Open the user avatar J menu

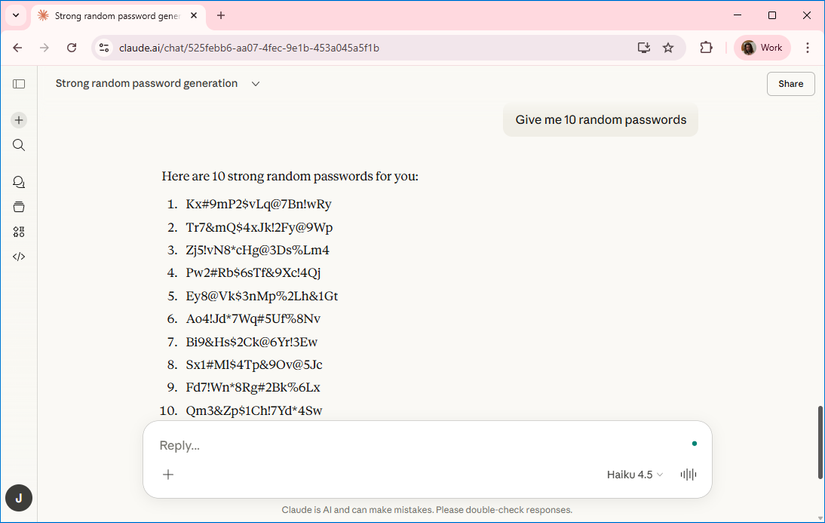pos(19,497)
